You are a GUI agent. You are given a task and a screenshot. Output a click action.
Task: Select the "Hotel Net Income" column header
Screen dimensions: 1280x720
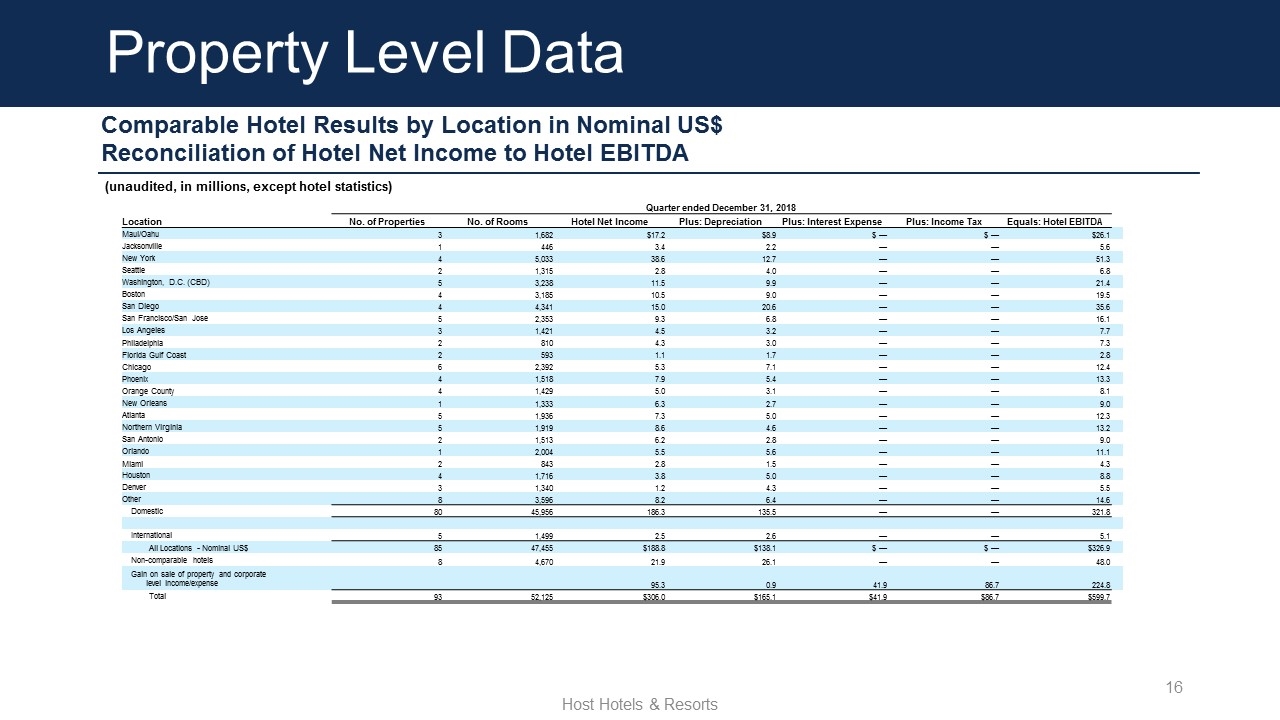609,221
